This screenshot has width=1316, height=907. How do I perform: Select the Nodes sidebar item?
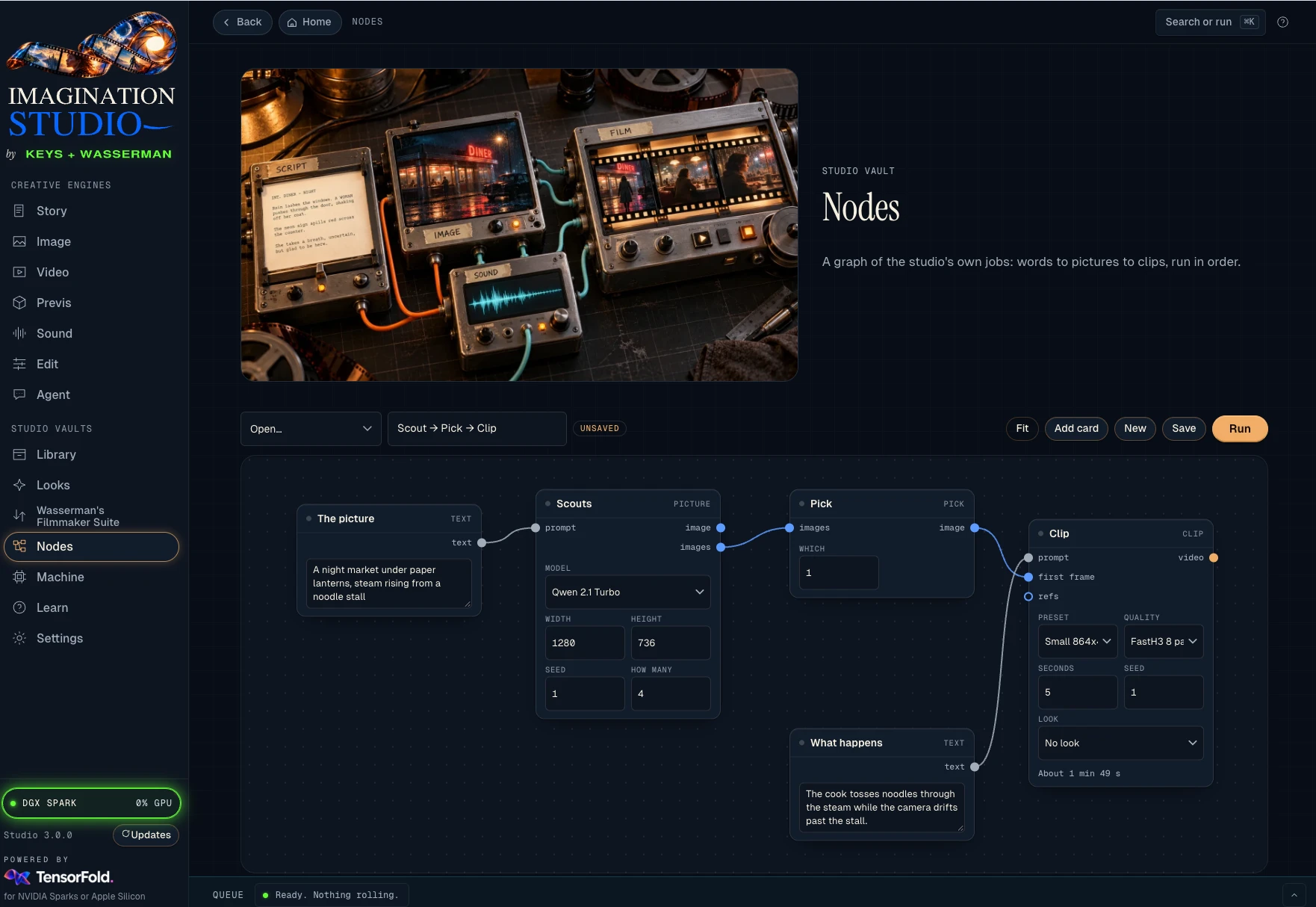point(91,547)
